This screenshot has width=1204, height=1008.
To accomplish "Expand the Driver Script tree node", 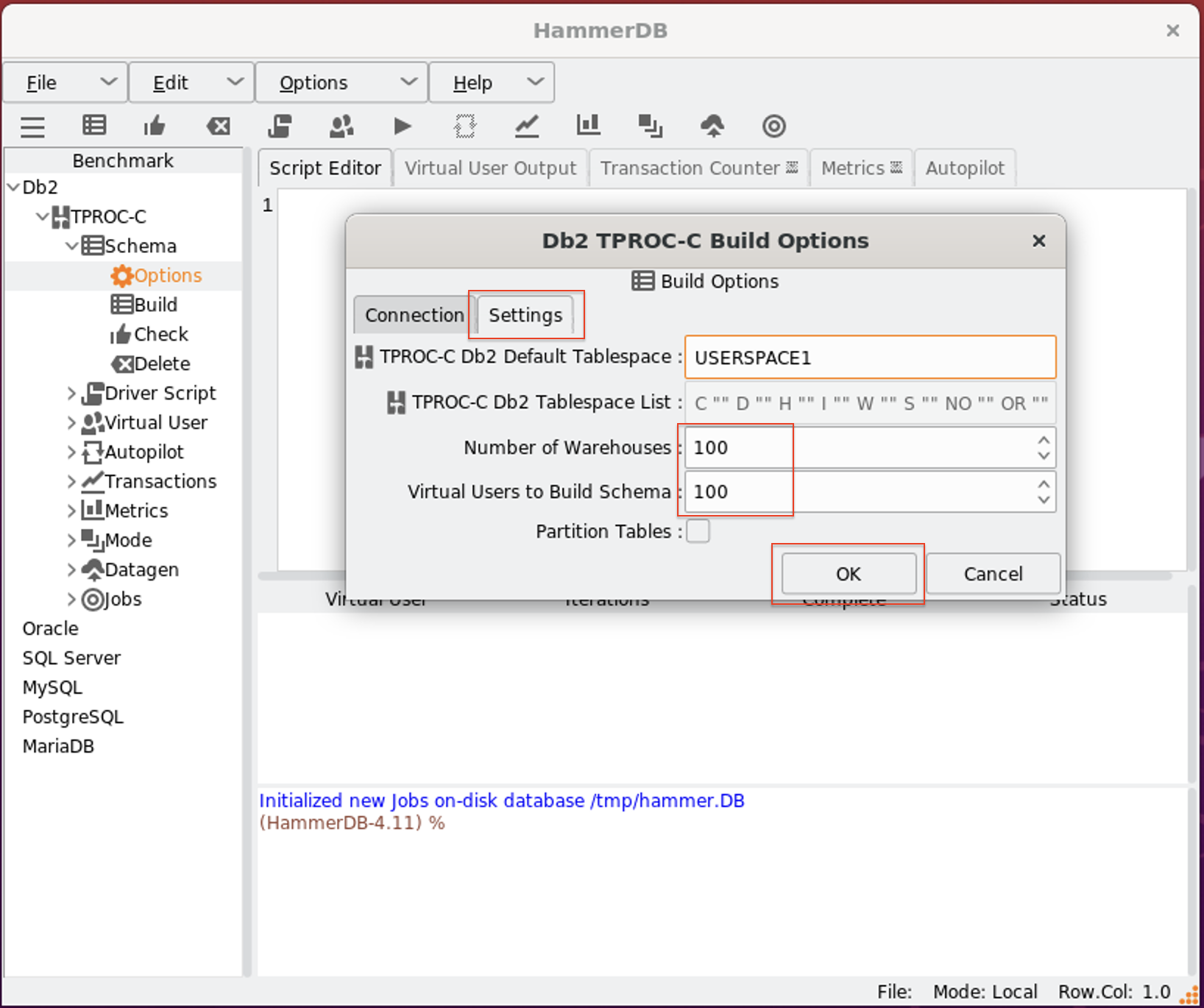I will pyautogui.click(x=71, y=394).
